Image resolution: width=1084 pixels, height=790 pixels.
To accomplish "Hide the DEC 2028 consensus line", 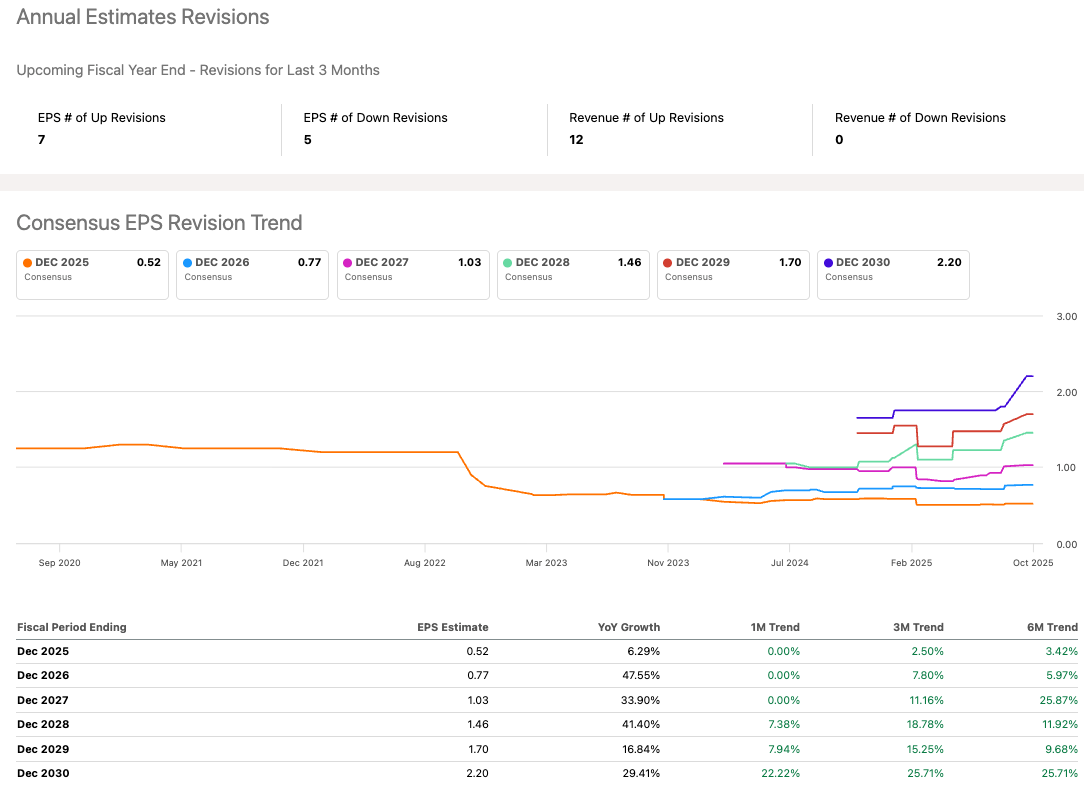I will point(572,274).
